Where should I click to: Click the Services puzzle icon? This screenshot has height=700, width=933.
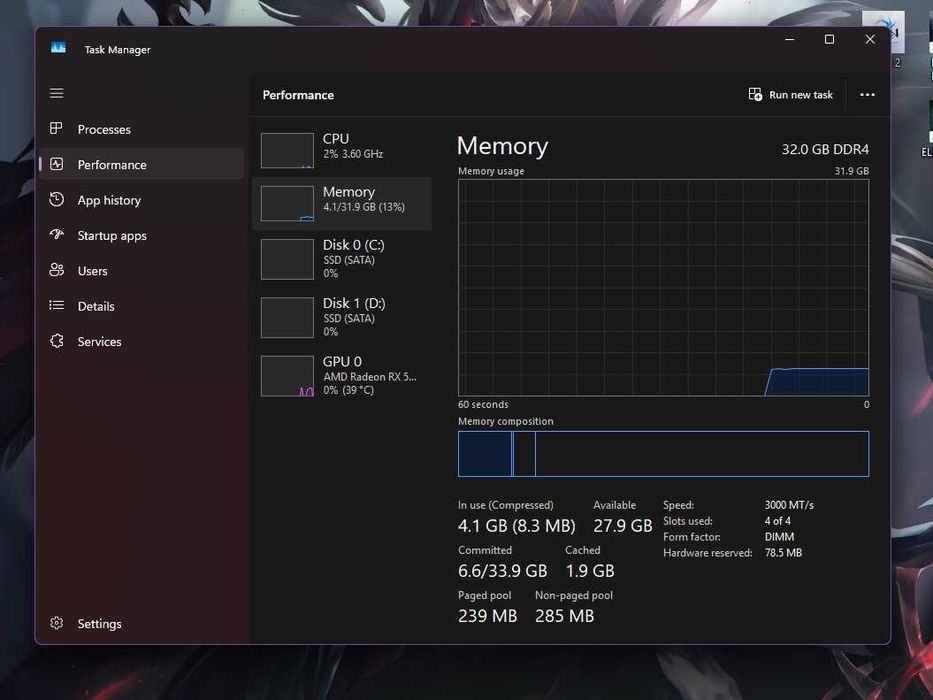(57, 341)
